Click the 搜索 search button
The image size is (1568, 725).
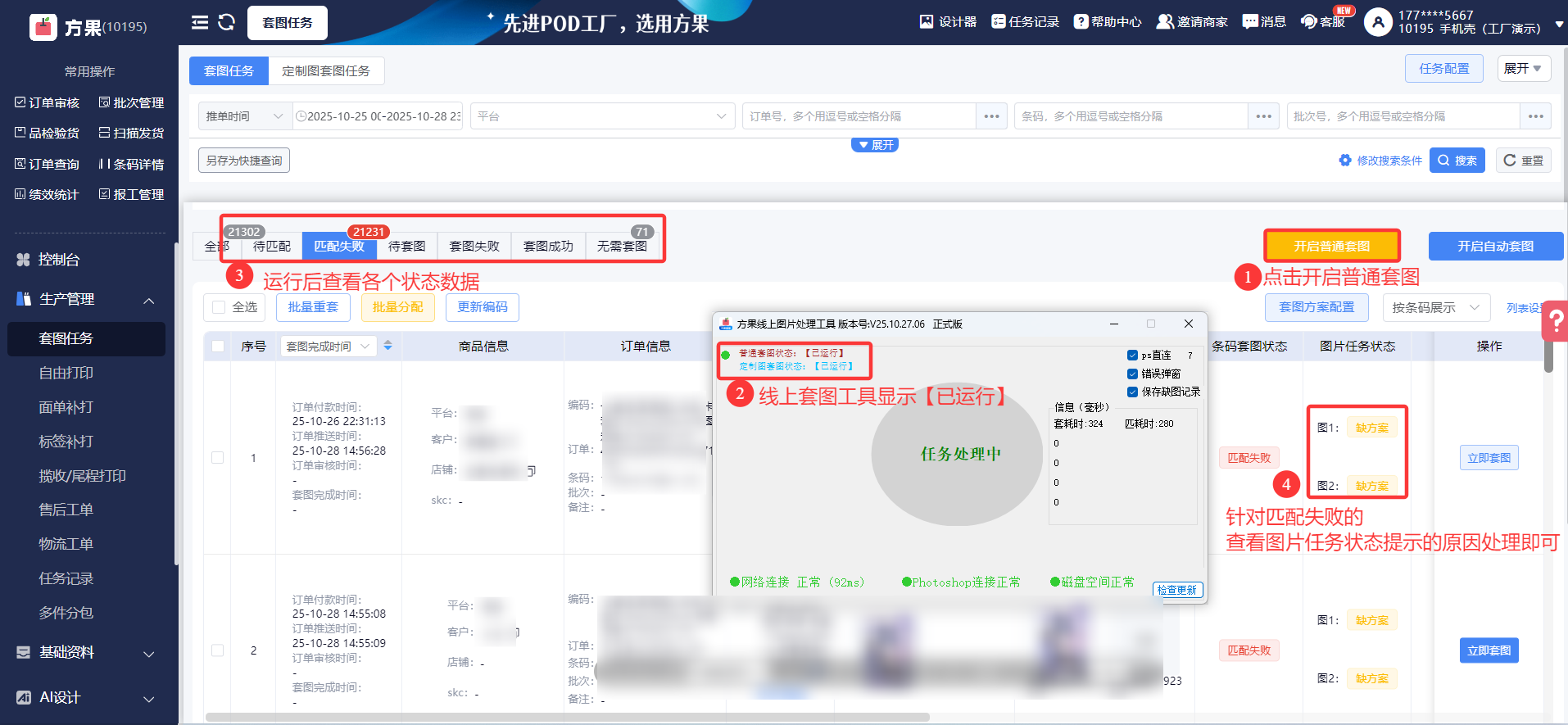pyautogui.click(x=1457, y=161)
